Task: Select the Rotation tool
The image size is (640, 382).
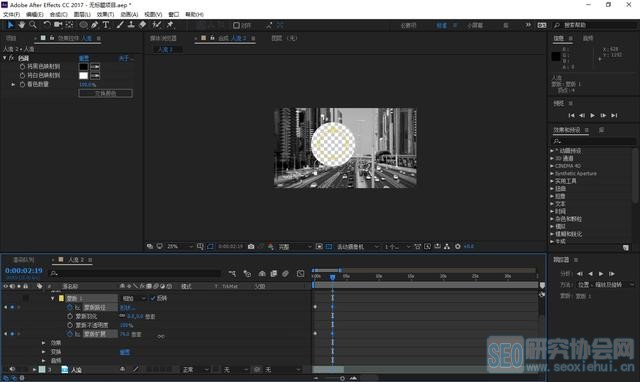Action: click(x=47, y=25)
